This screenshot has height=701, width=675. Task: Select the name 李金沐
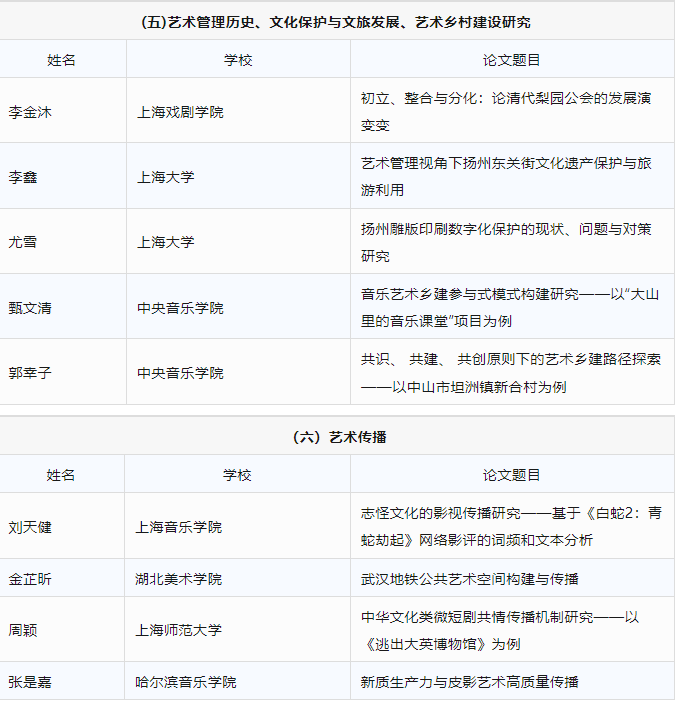[x=30, y=112]
